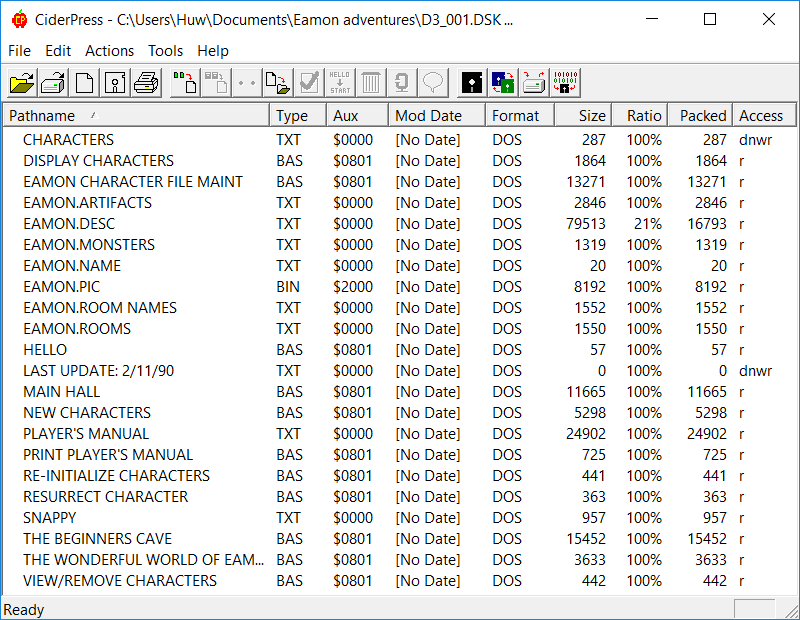Open the Tools menu
The height and width of the screenshot is (620, 800).
(165, 51)
